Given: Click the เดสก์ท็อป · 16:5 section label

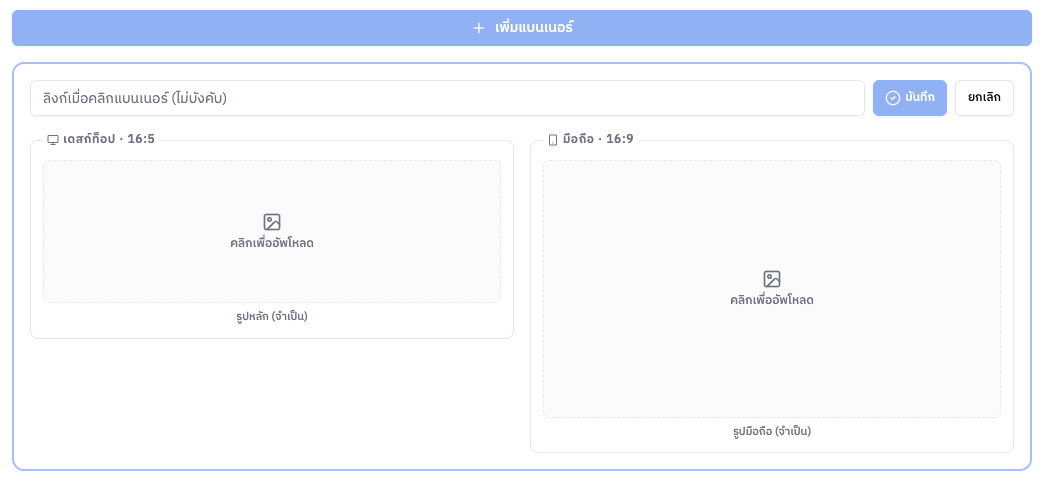Looking at the screenshot, I should (x=101, y=140).
